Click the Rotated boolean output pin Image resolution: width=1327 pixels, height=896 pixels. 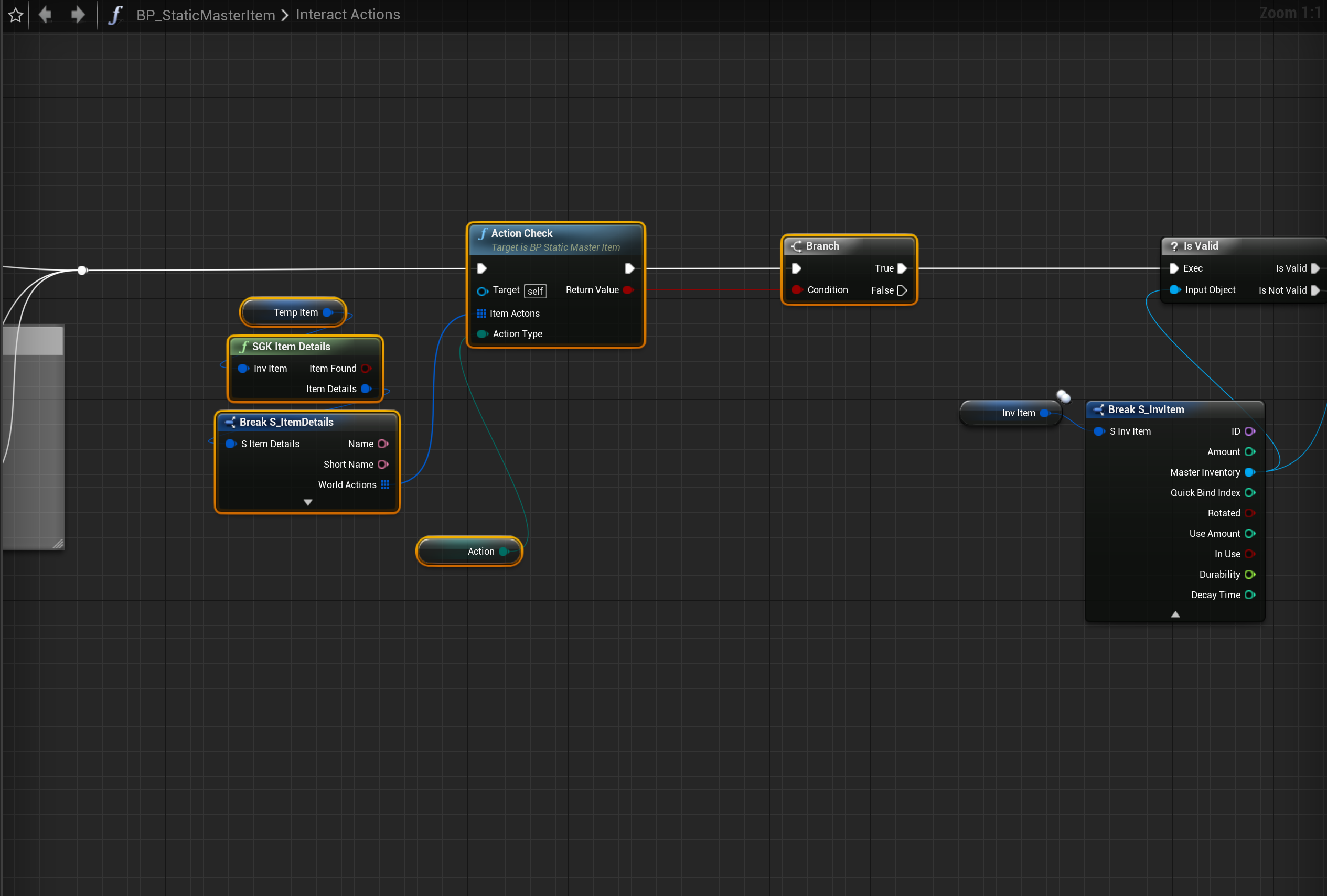click(1249, 513)
